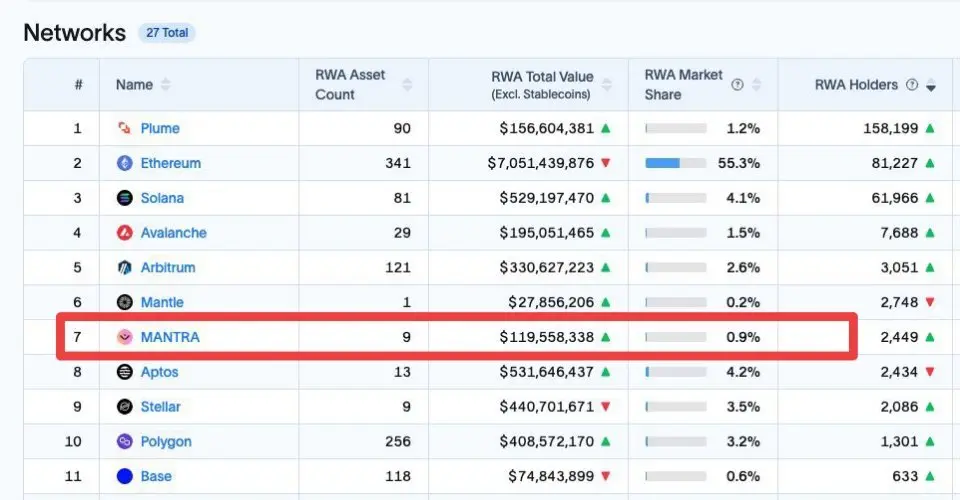960x500 pixels.
Task: Click the Solana logo icon
Action: 124,198
